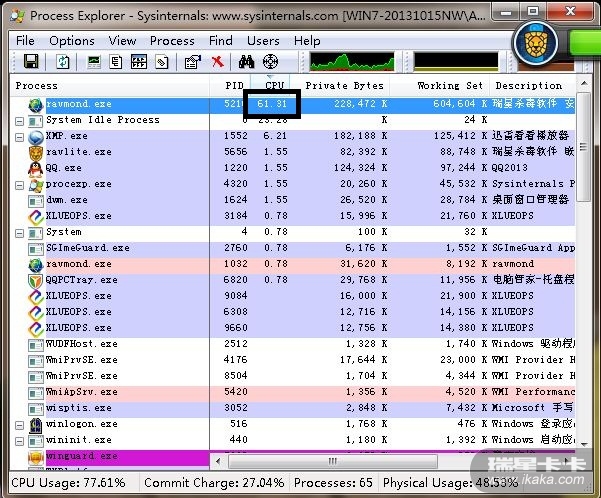Screen dimensions: 601x498
Task: Click the vertical scrollbar down arrow
Action: (x=584, y=444)
